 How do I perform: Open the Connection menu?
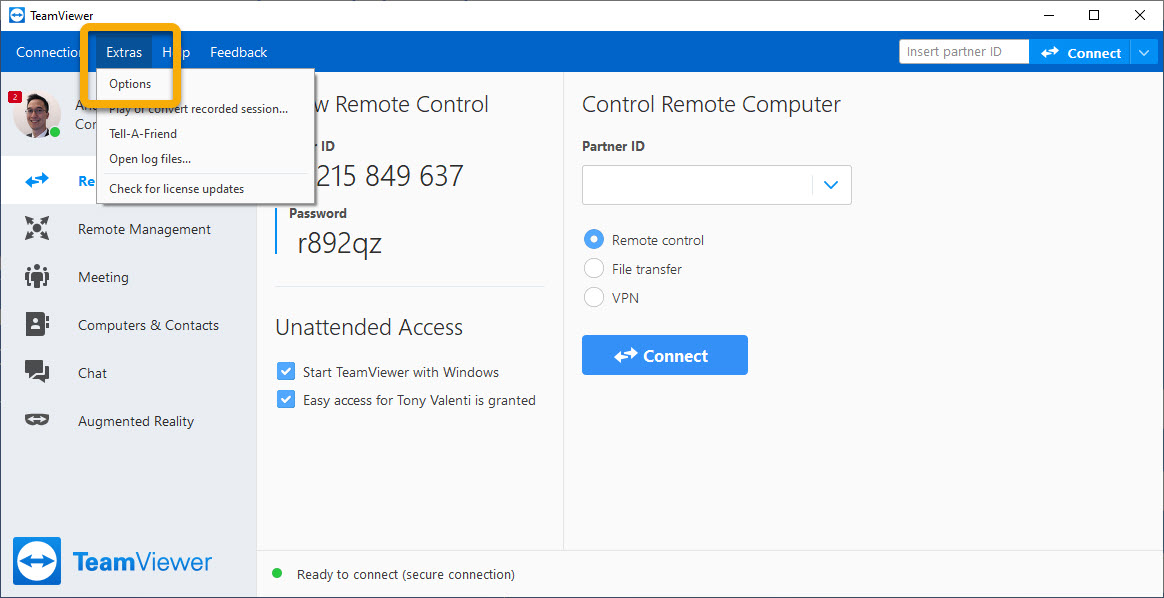(49, 53)
